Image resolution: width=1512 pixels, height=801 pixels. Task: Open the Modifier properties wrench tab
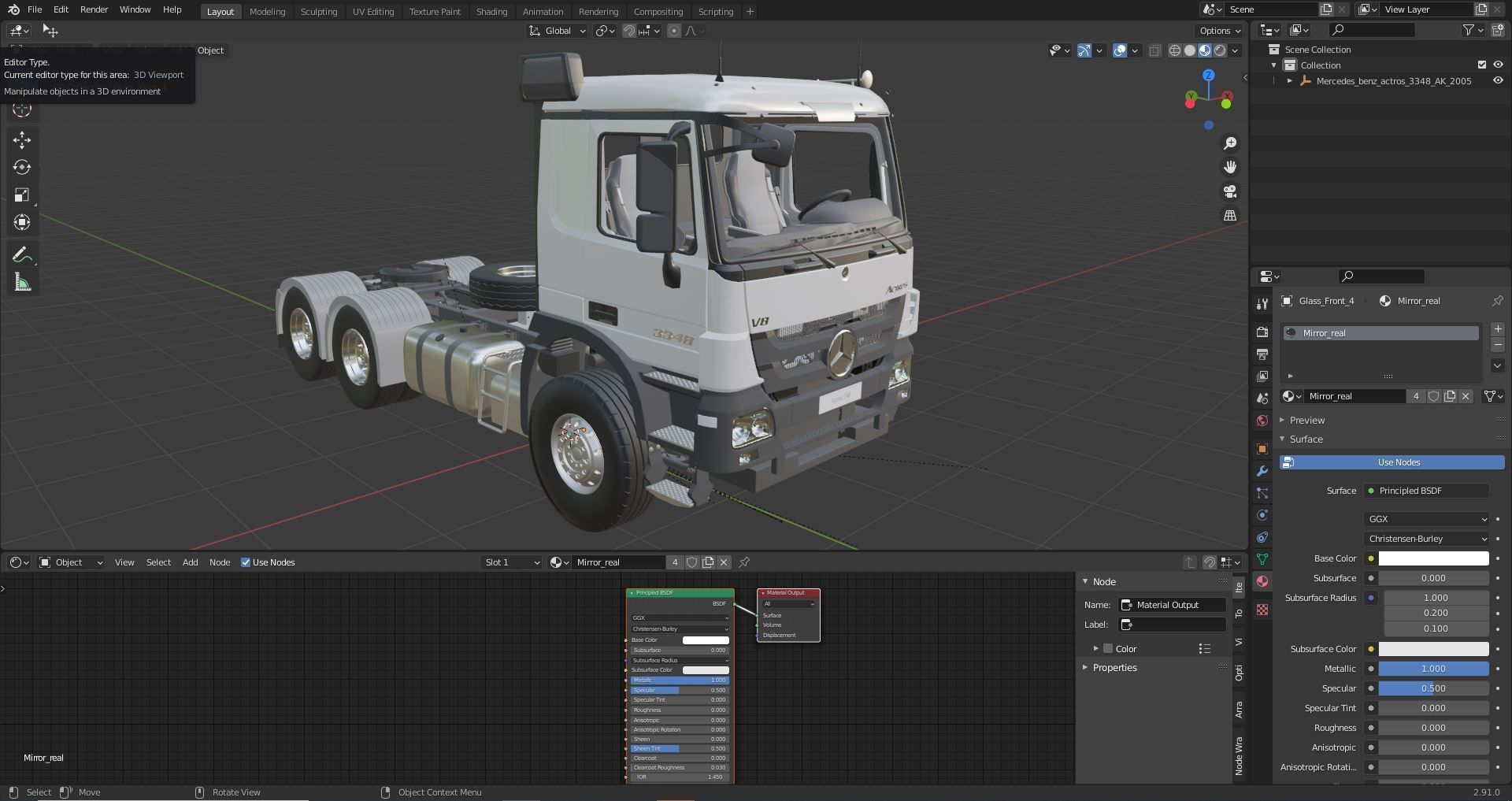pyautogui.click(x=1262, y=471)
